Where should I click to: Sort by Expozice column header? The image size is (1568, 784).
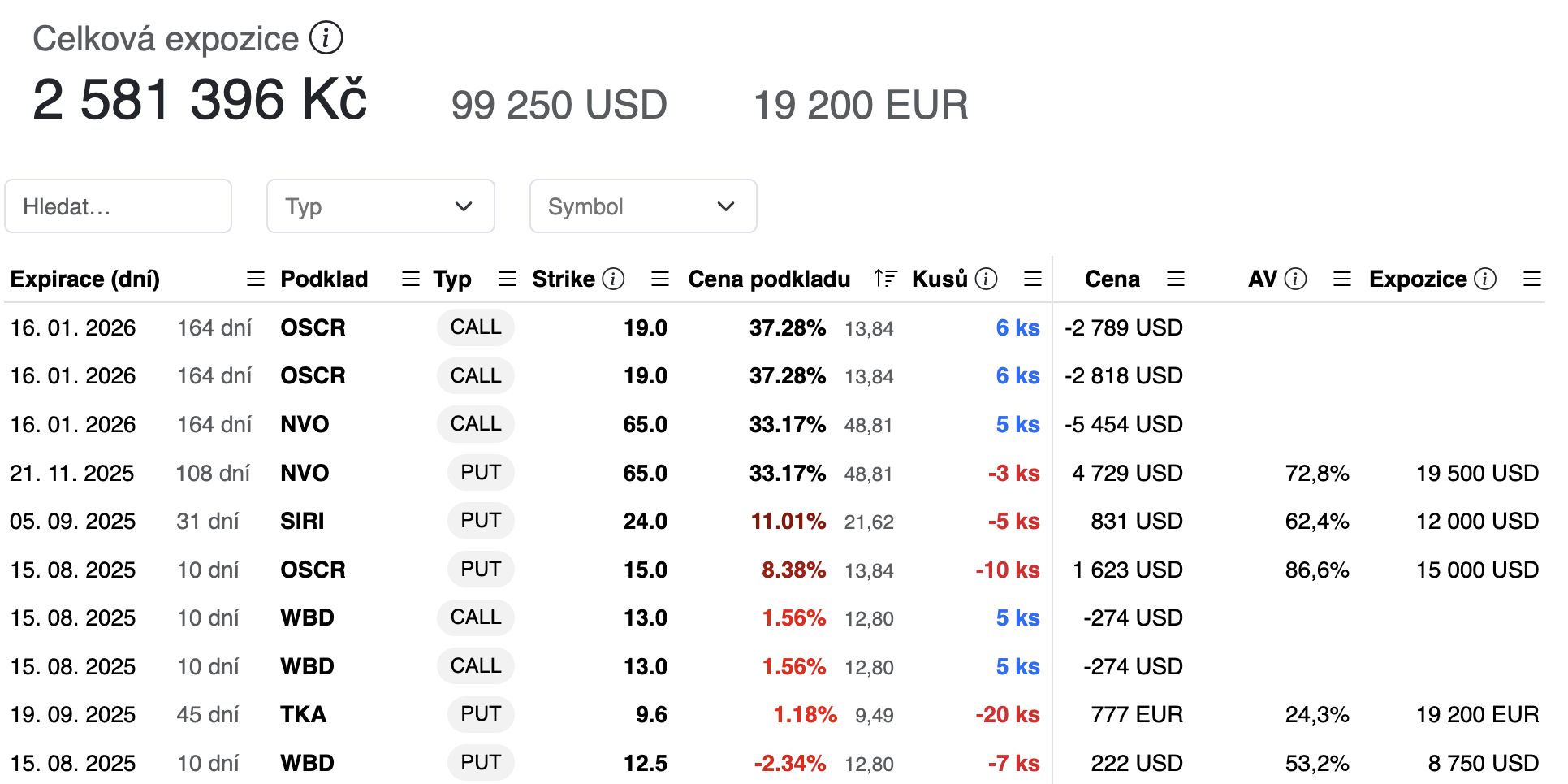point(1418,279)
